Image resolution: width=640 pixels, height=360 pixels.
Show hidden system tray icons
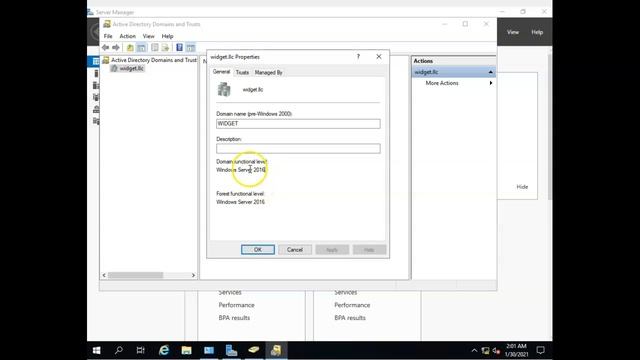point(474,351)
